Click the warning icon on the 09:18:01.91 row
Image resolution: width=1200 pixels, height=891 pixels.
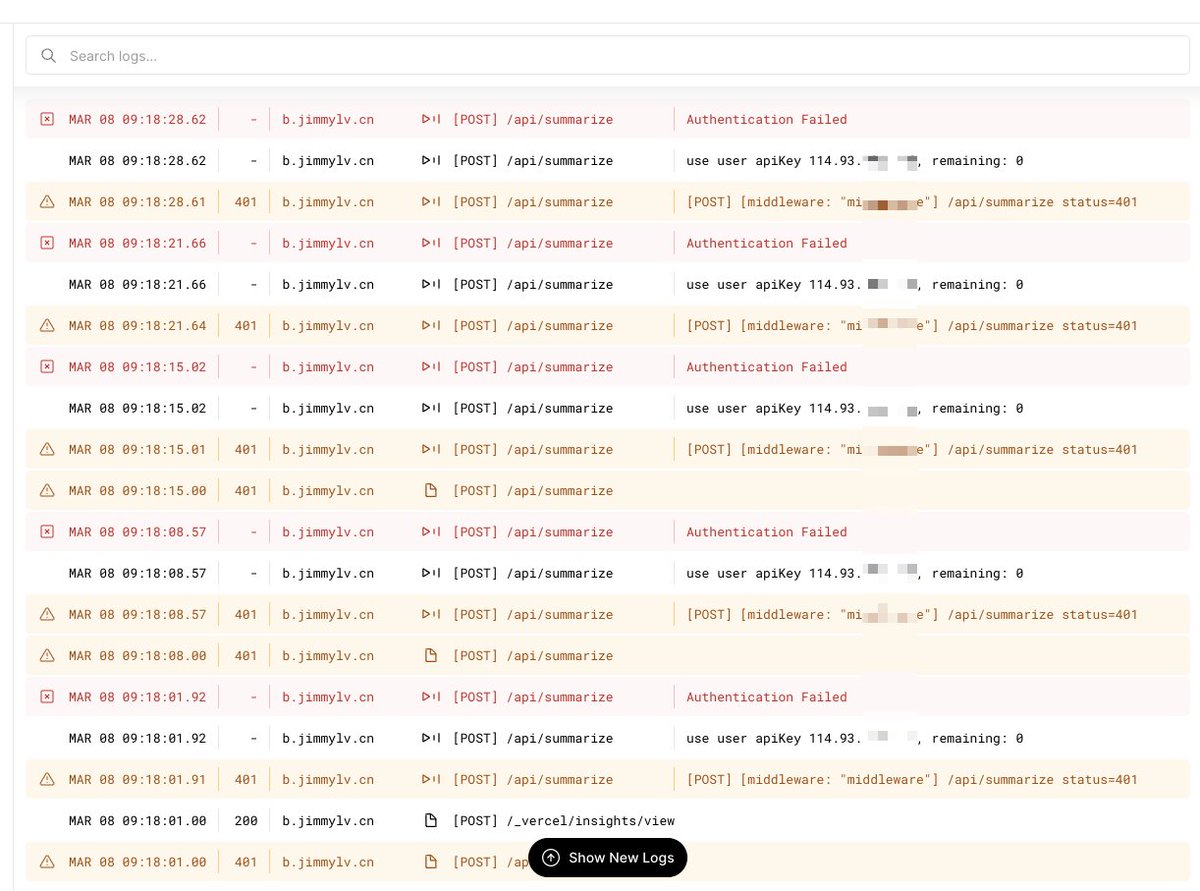(x=47, y=780)
